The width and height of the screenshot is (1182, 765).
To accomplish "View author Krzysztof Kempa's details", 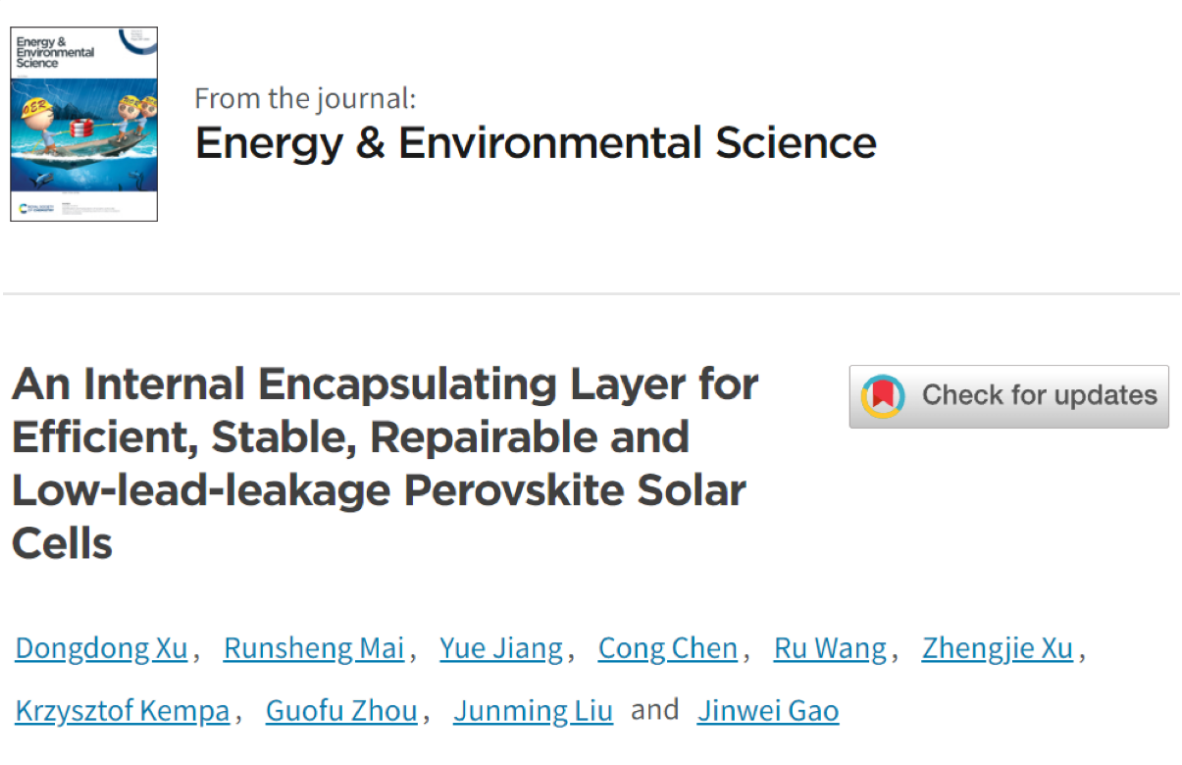I will click(x=122, y=711).
